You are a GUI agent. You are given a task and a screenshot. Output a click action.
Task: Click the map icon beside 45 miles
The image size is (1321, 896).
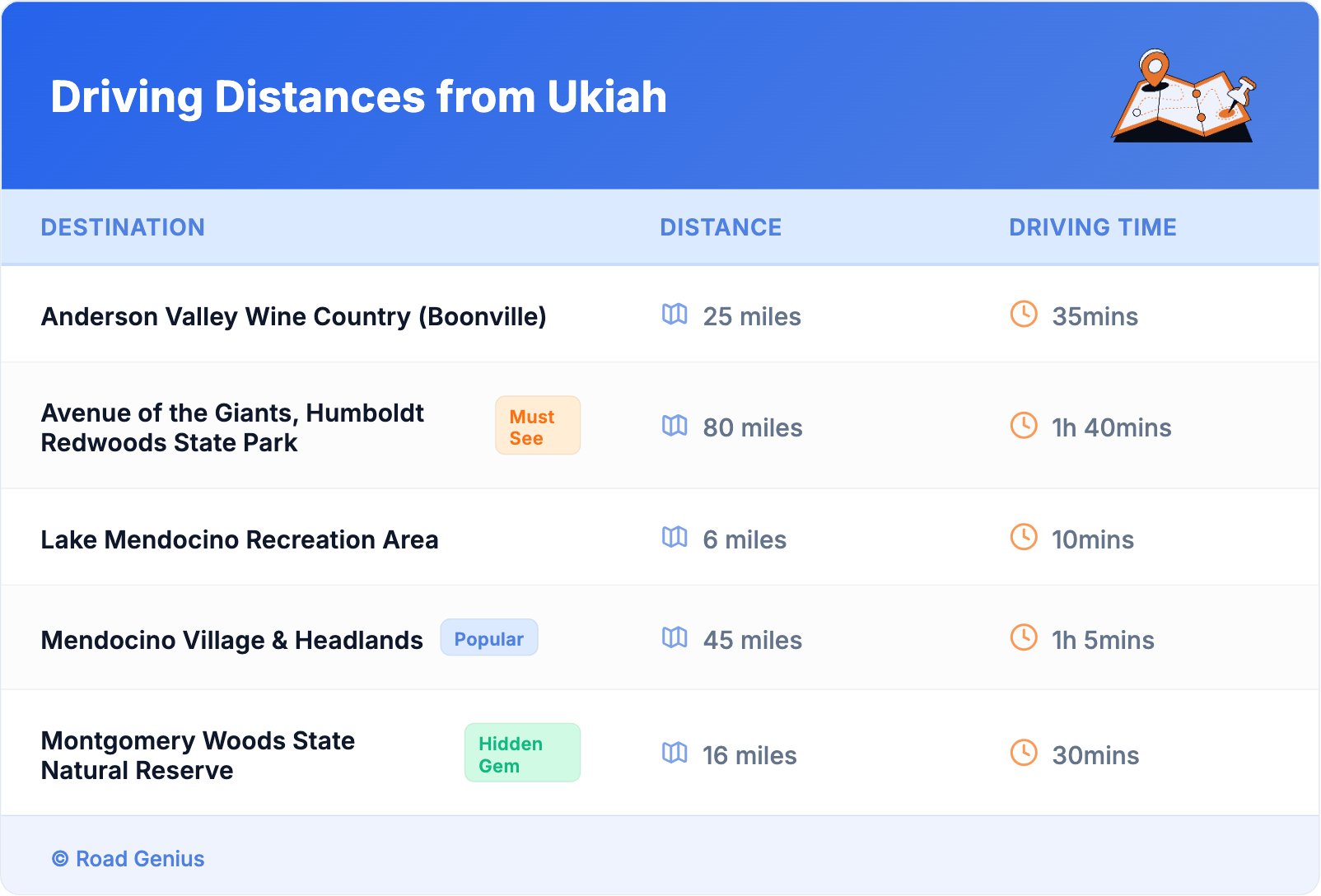click(675, 637)
